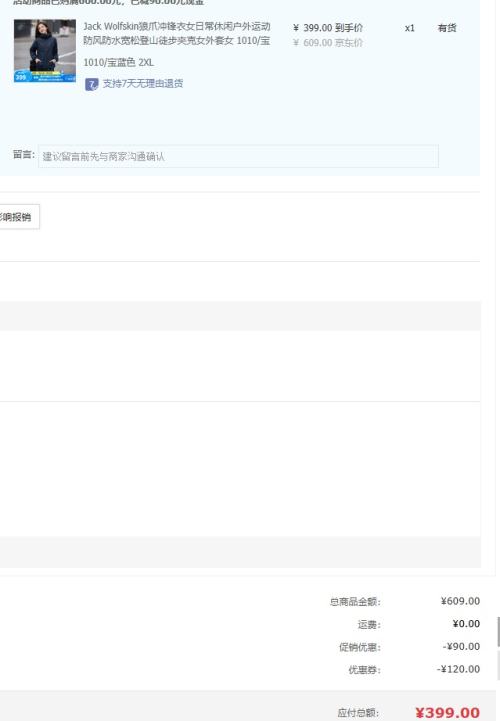500x721 pixels.
Task: Click the red 应付总额 ¥399.00 total
Action: click(448, 713)
